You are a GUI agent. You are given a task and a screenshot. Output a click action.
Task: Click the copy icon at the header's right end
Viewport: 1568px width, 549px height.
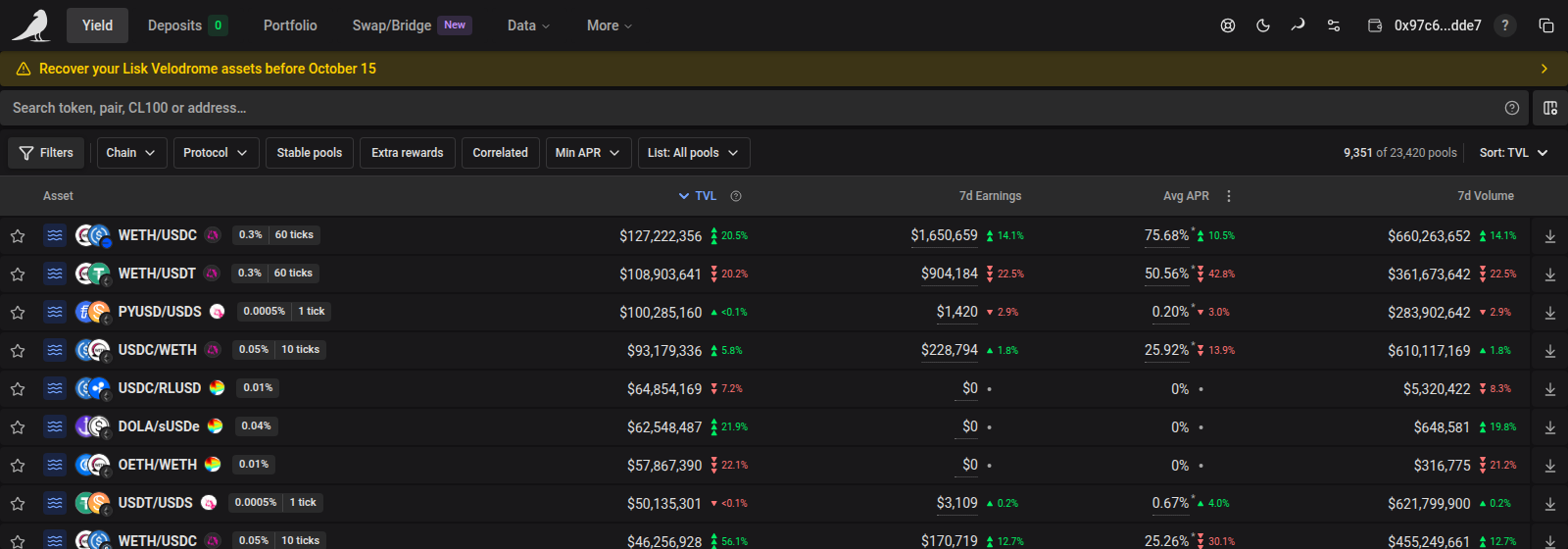tap(1546, 25)
